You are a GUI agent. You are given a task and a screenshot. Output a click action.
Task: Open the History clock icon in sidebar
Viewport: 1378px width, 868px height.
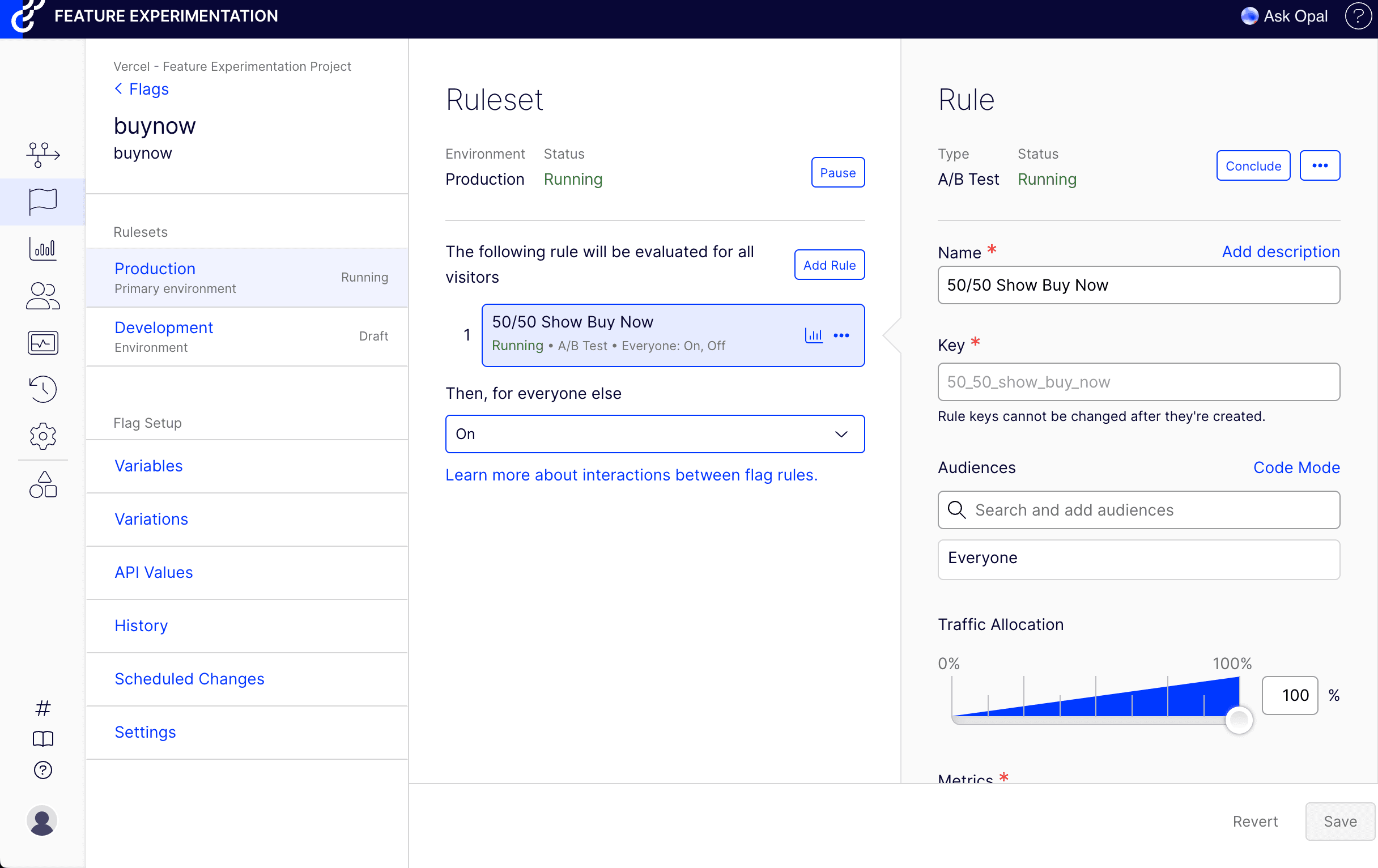pos(43,389)
